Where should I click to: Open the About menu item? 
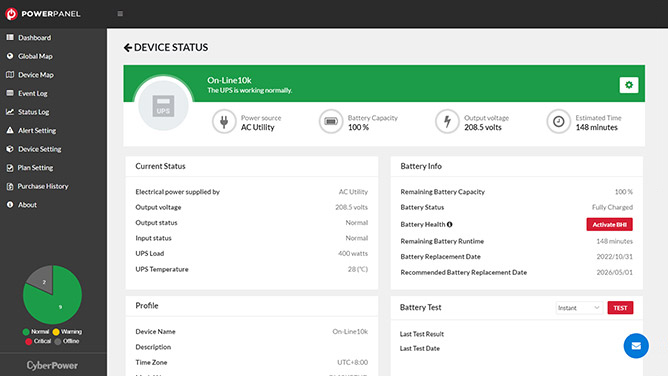[27, 205]
